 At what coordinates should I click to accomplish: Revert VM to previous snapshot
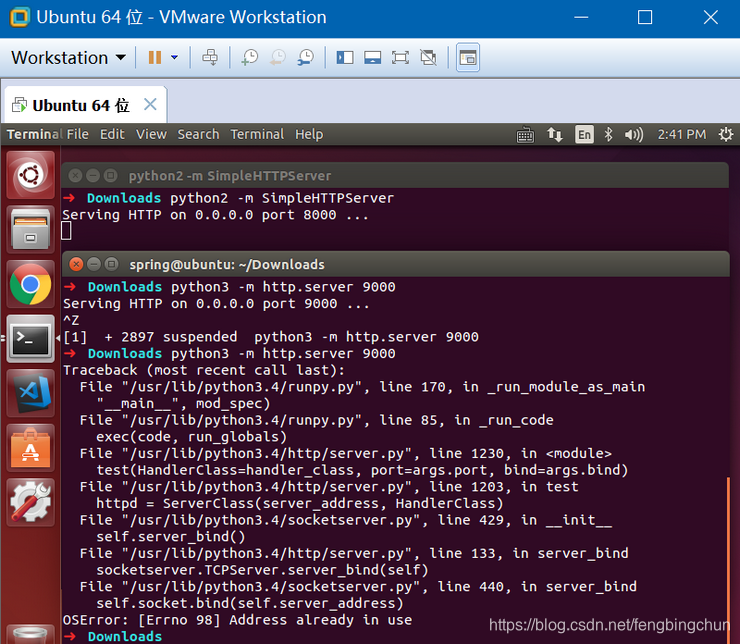[278, 58]
